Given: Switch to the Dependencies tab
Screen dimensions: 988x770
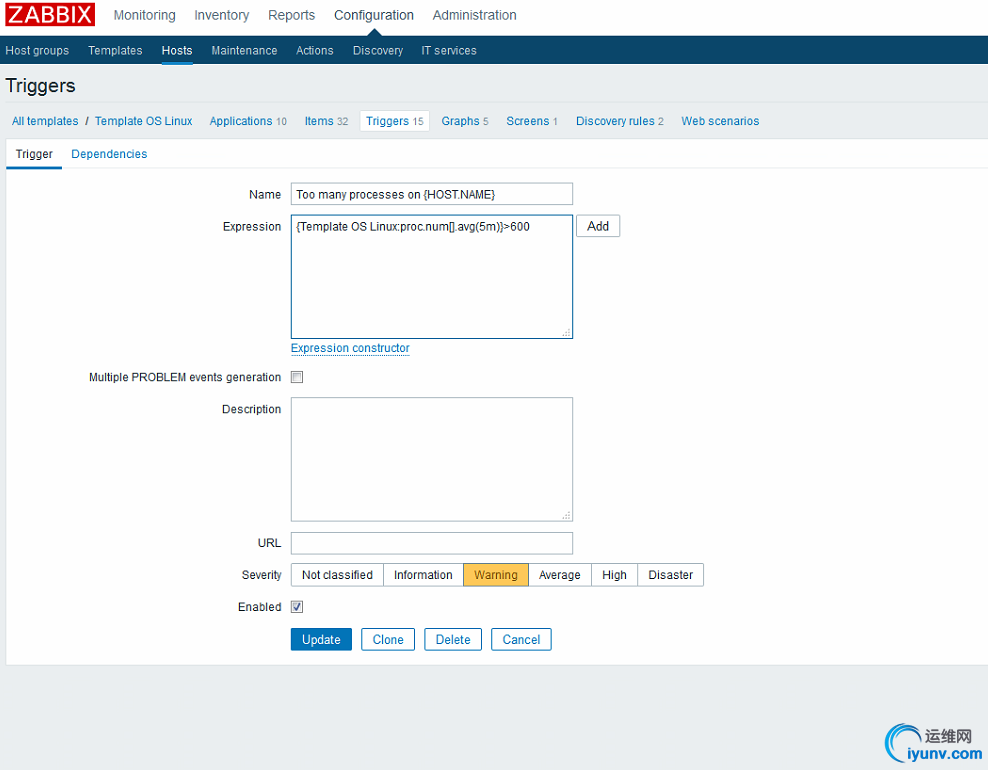Looking at the screenshot, I should click(109, 154).
